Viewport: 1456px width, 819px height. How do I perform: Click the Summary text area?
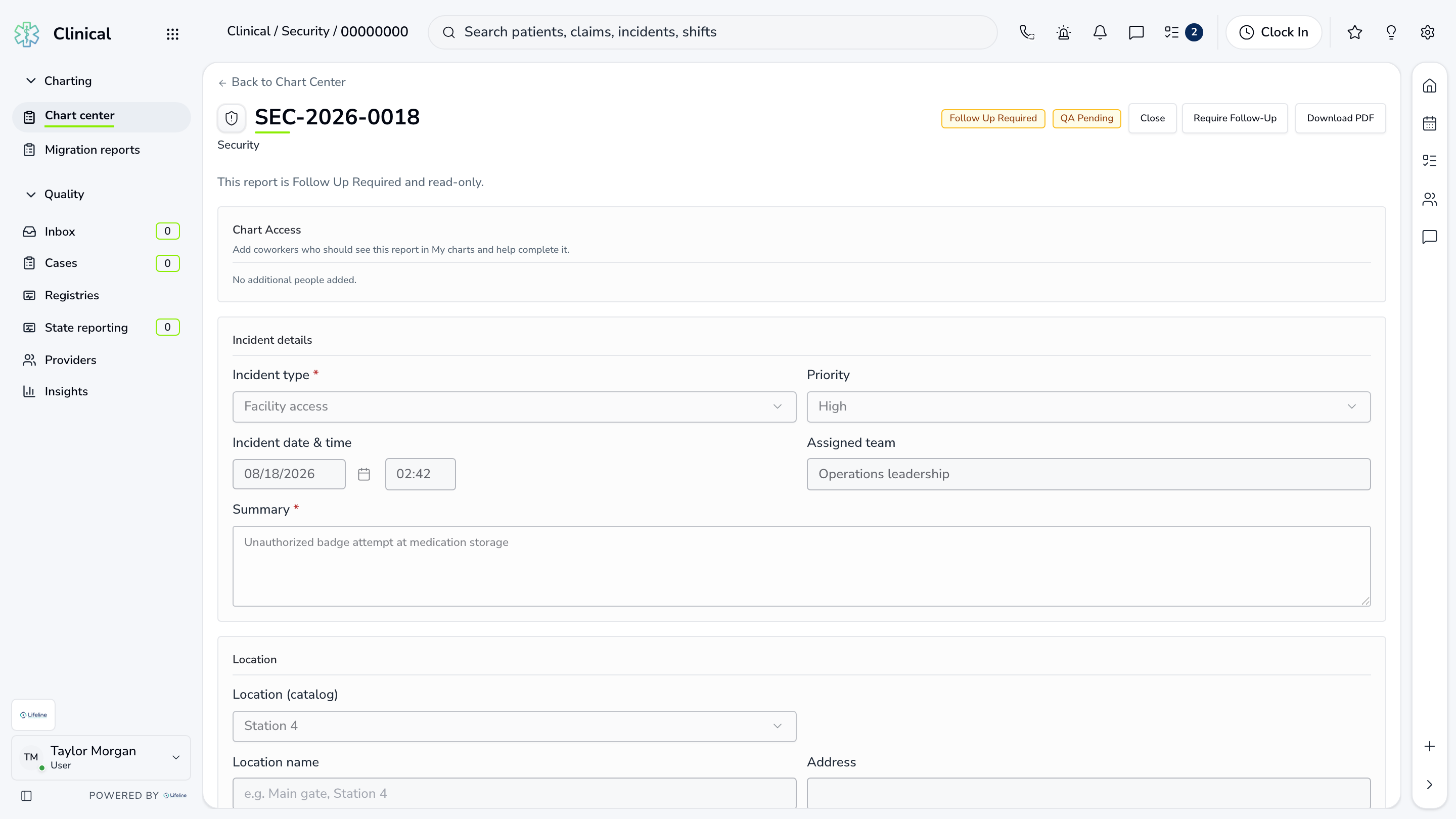click(801, 566)
